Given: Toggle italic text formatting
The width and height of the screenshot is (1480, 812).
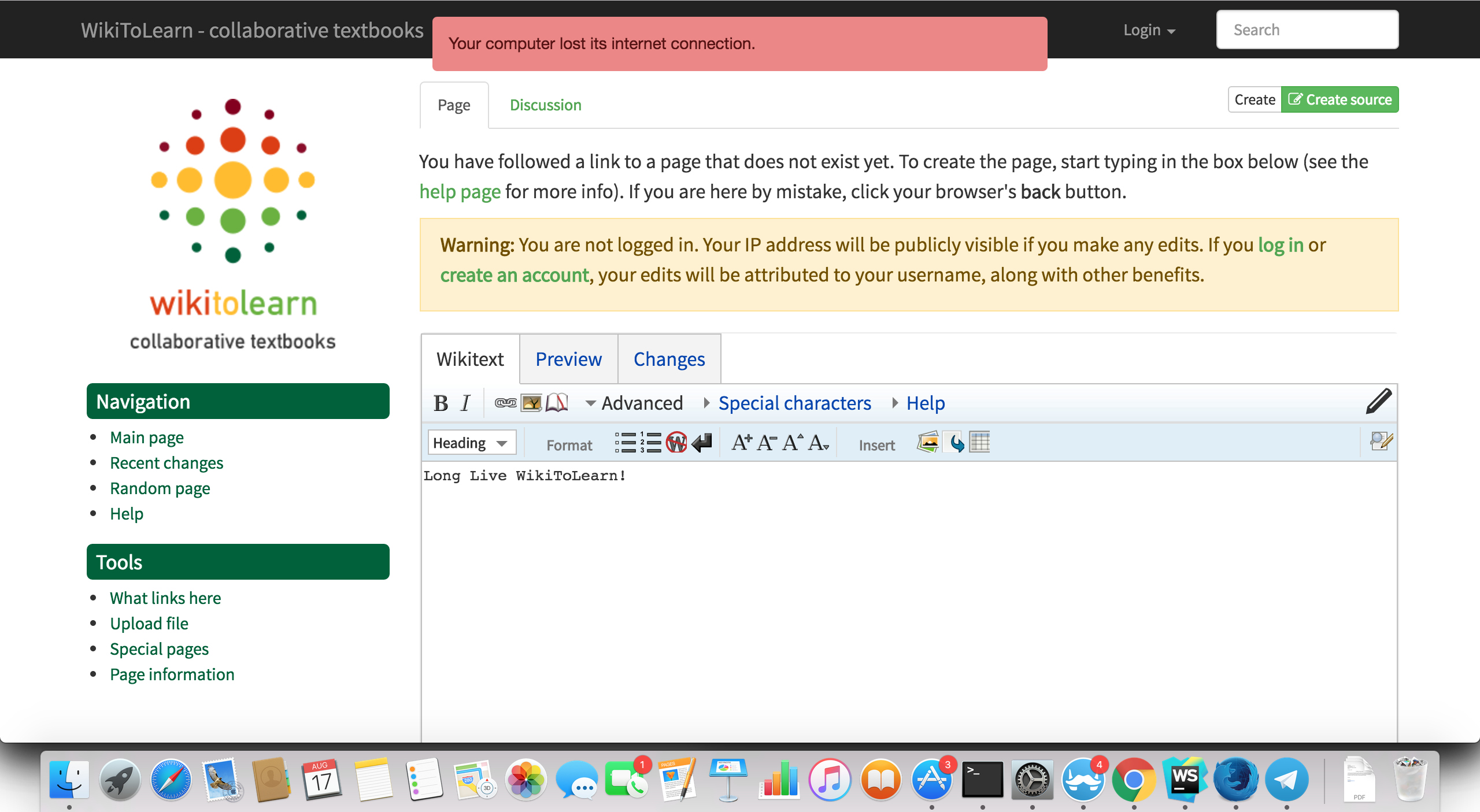Looking at the screenshot, I should pyautogui.click(x=465, y=403).
